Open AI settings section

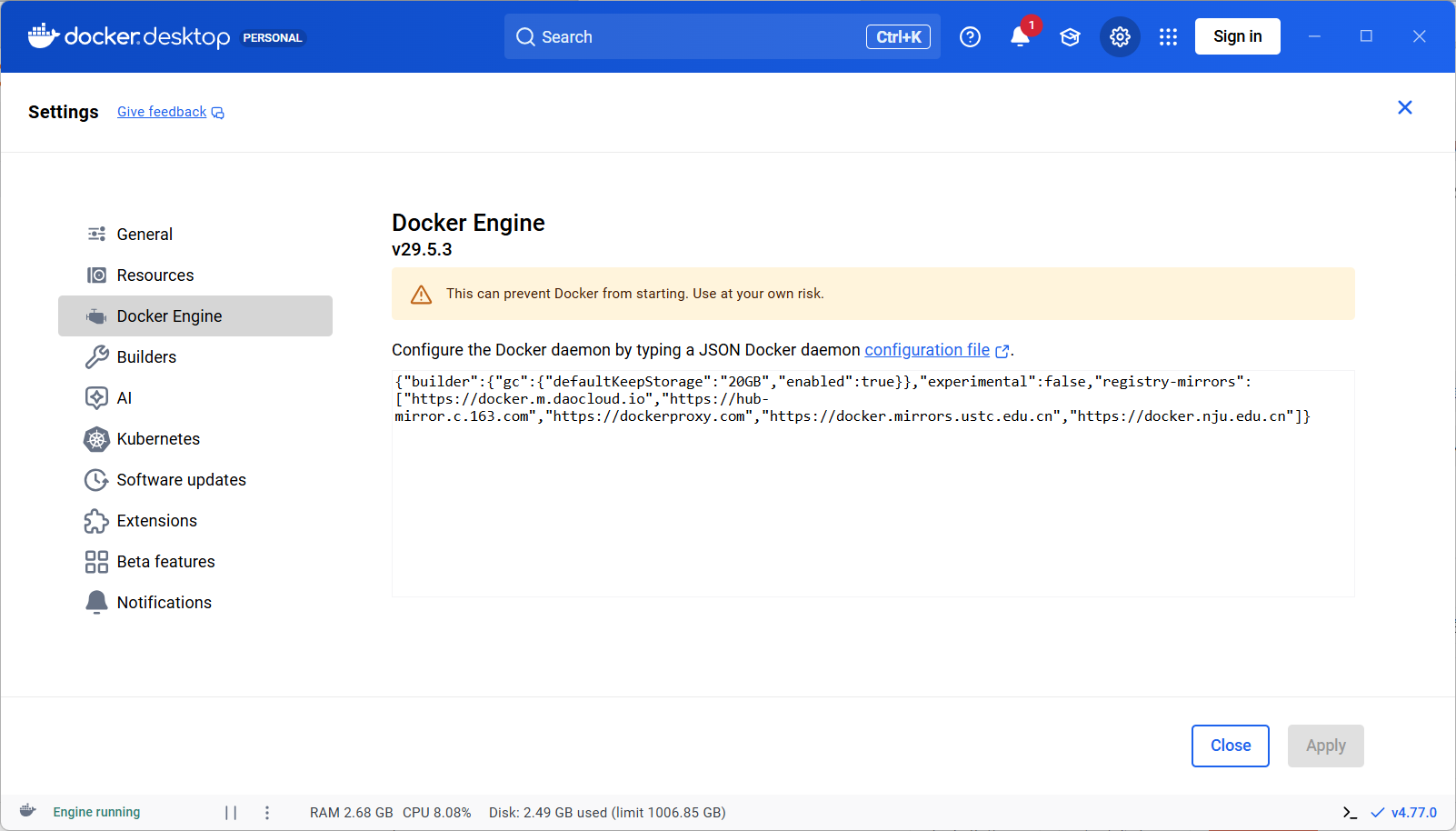click(x=195, y=397)
